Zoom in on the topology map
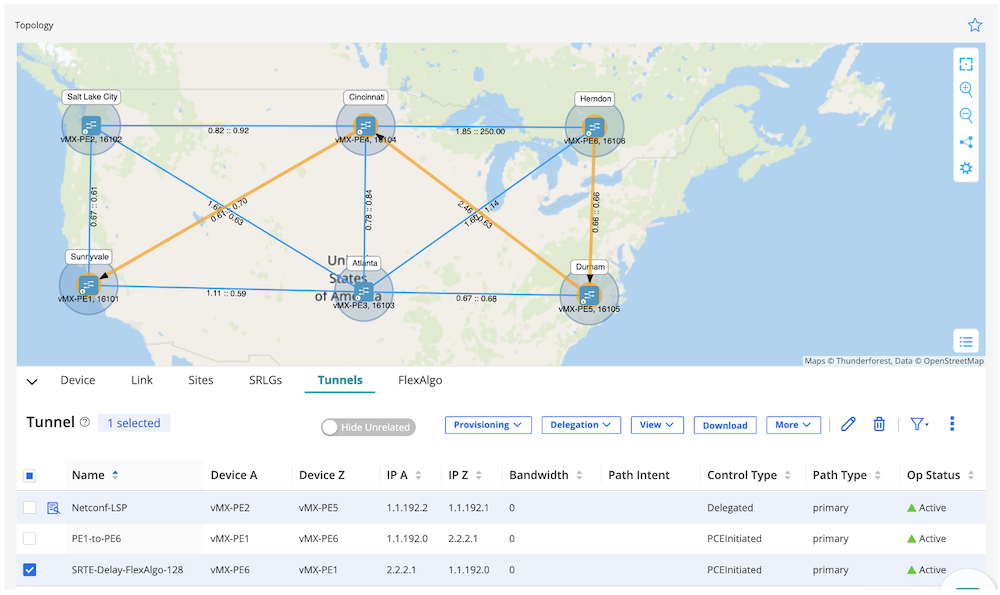The image size is (1000, 595). pyautogui.click(x=966, y=90)
